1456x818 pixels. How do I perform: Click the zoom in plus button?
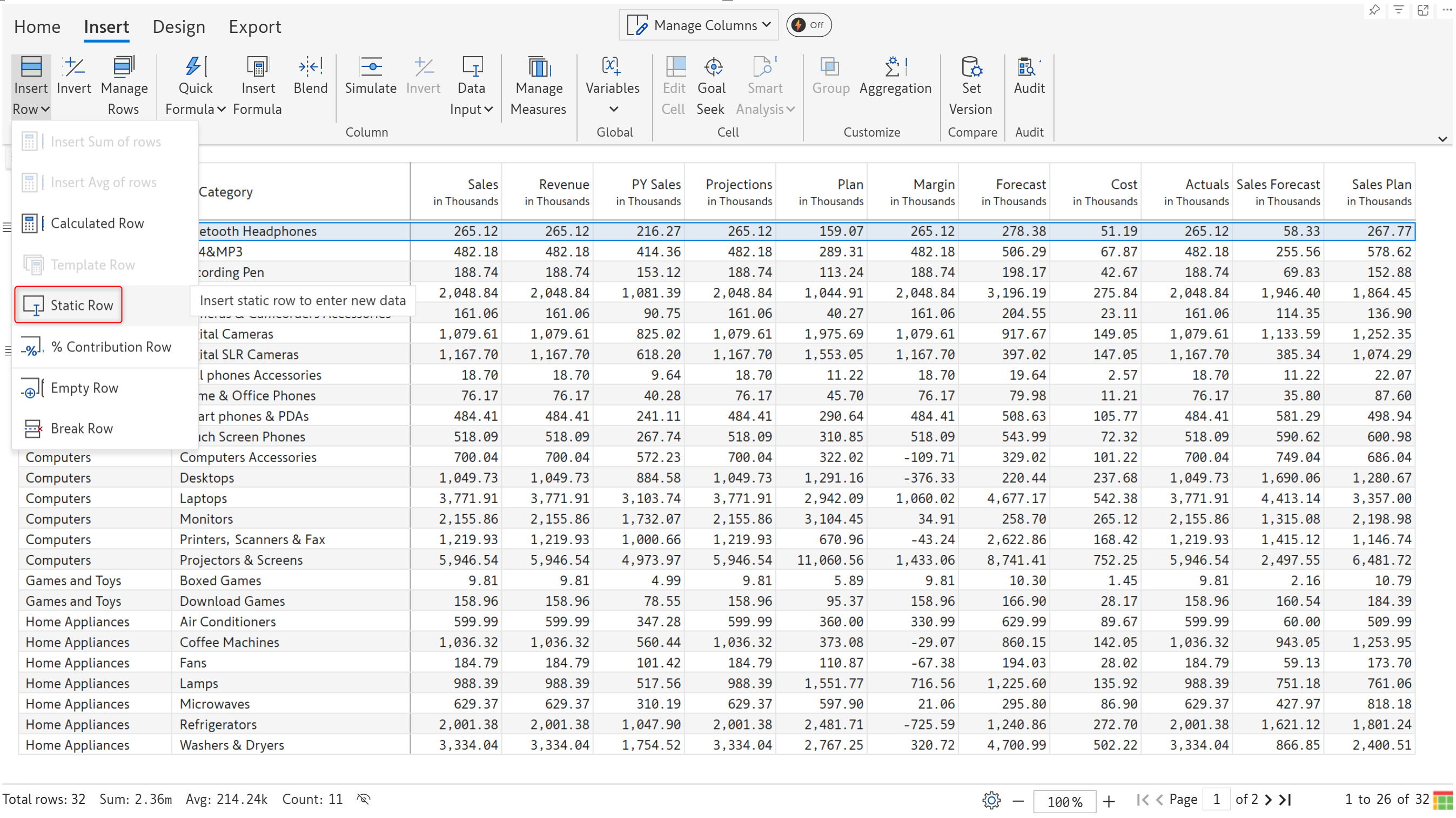point(1109,801)
